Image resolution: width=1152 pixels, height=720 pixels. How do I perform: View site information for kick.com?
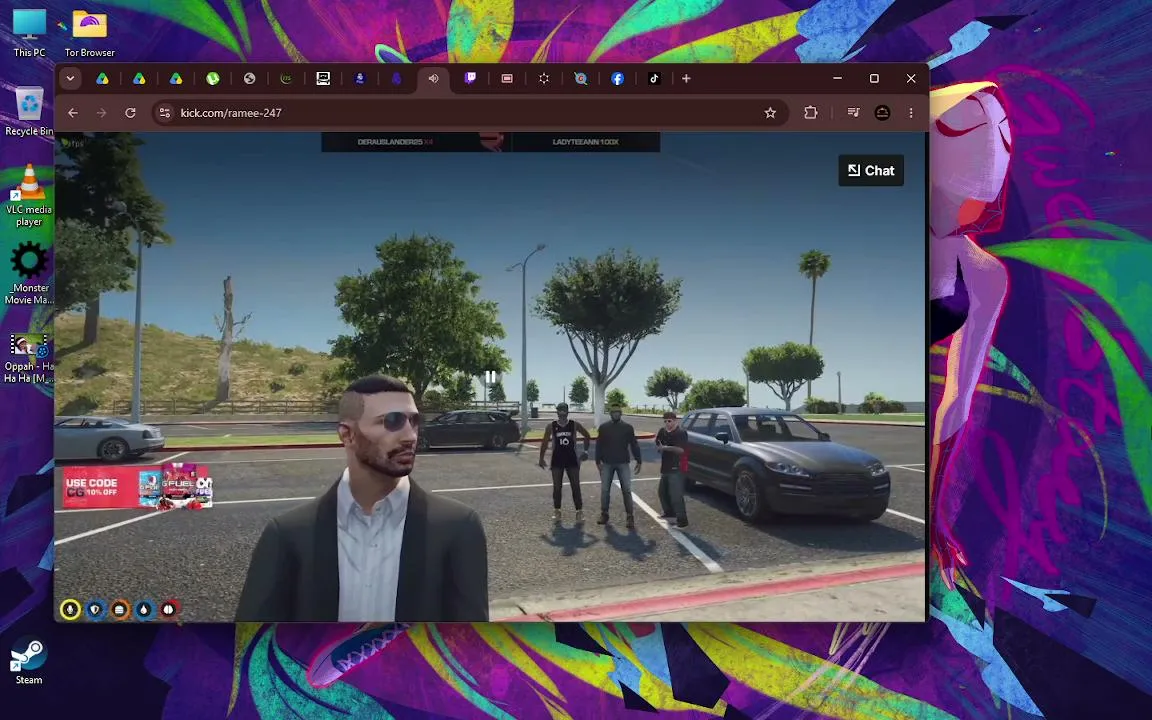point(165,112)
